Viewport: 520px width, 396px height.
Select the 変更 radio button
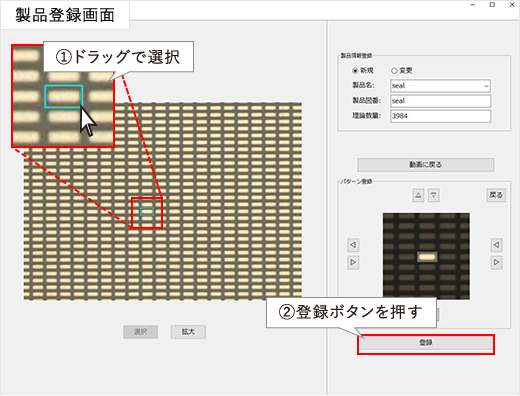(x=394, y=71)
